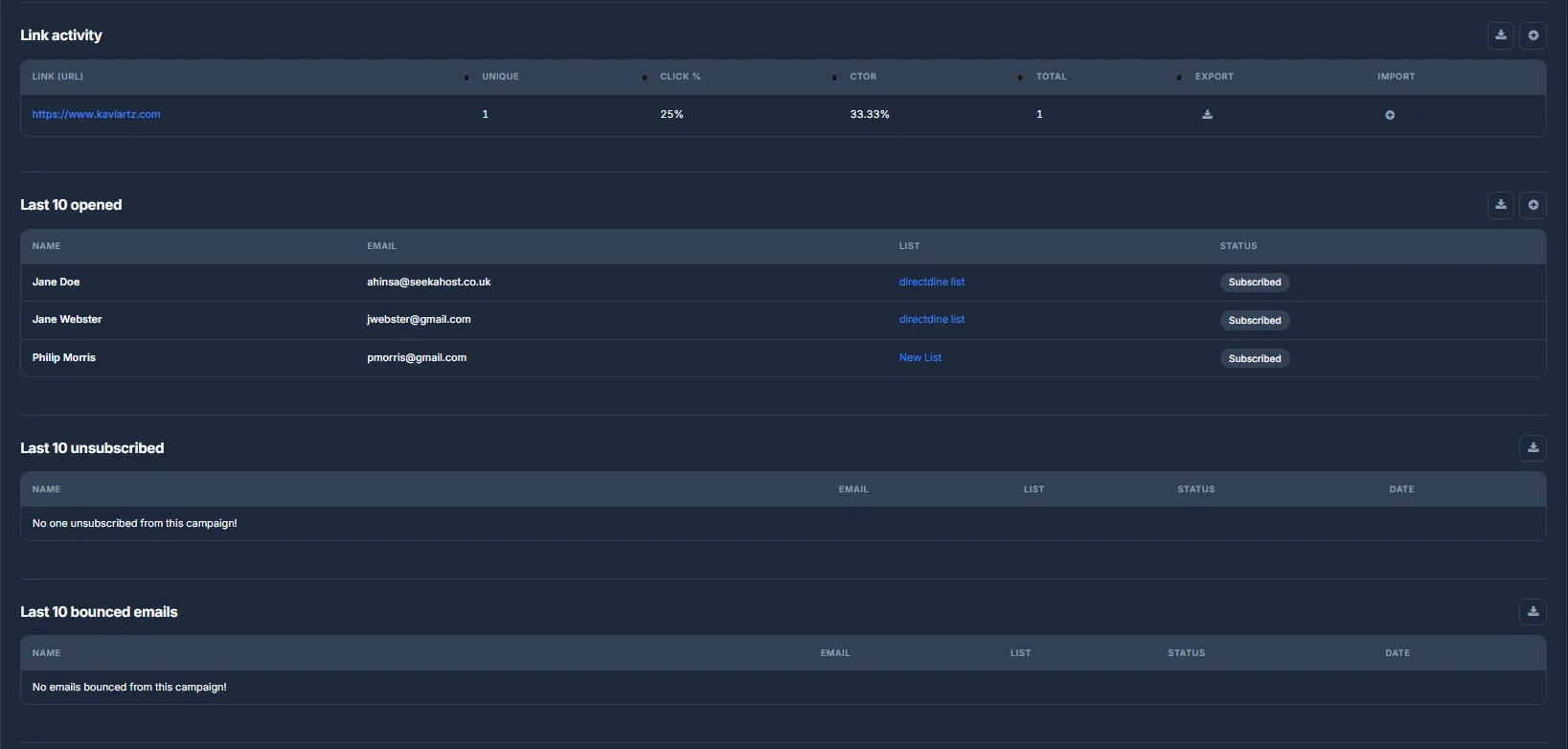Click the Subscribed badge in Philip Morris's row
This screenshot has width=1568, height=749.
[1255, 359]
